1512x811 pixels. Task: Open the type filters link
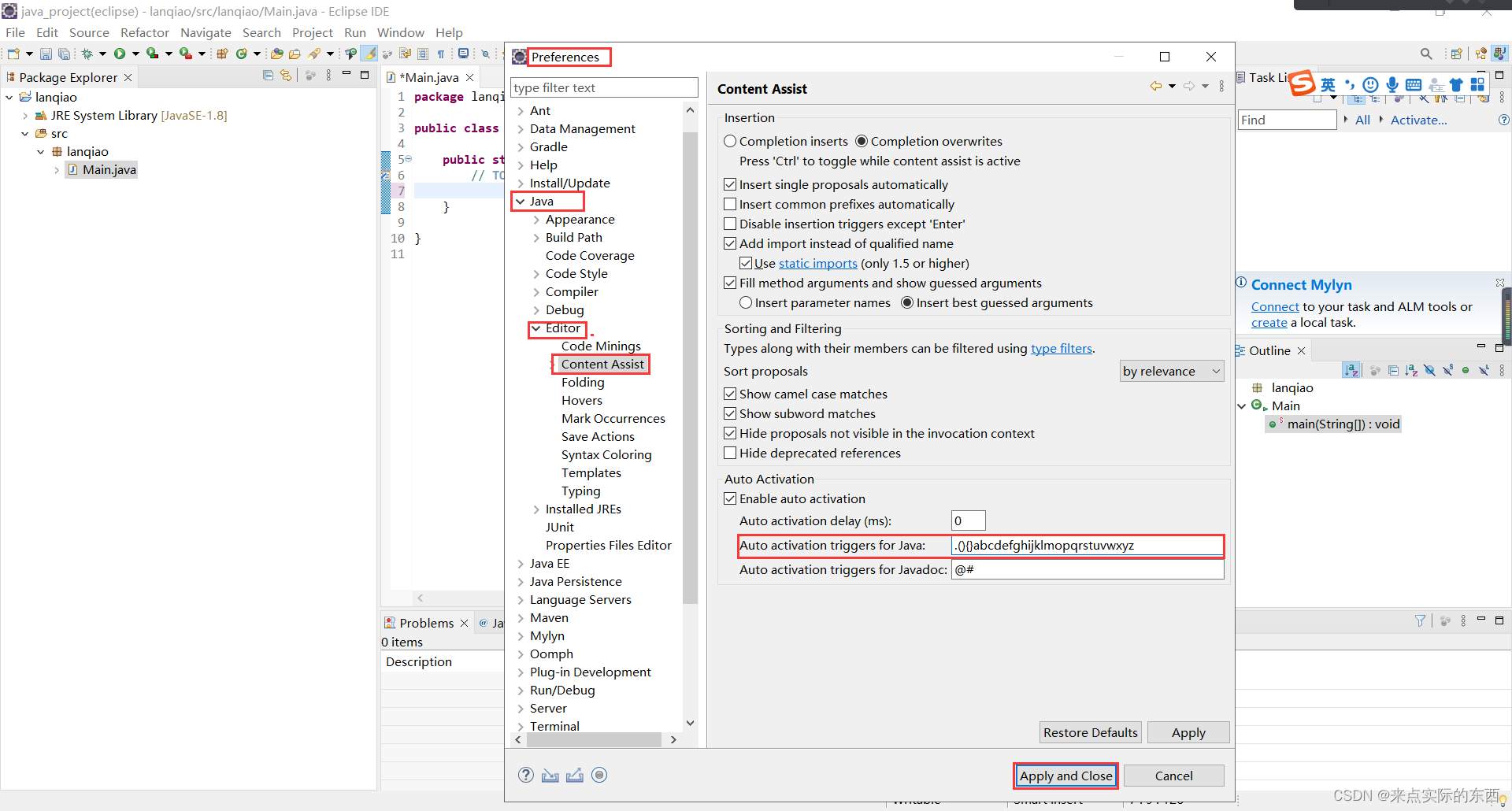[1061, 348]
